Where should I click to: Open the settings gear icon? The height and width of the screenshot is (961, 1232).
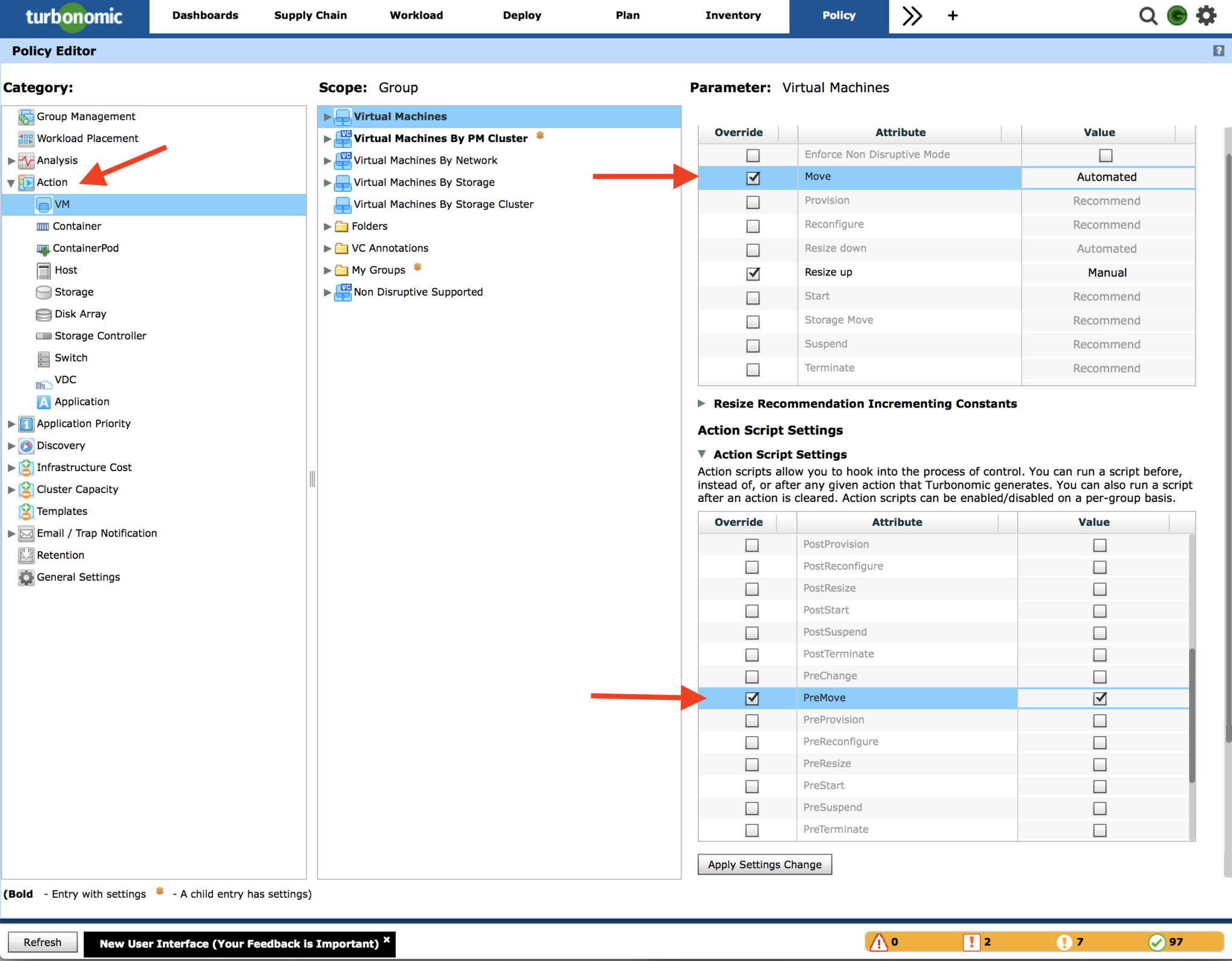pyautogui.click(x=1206, y=16)
